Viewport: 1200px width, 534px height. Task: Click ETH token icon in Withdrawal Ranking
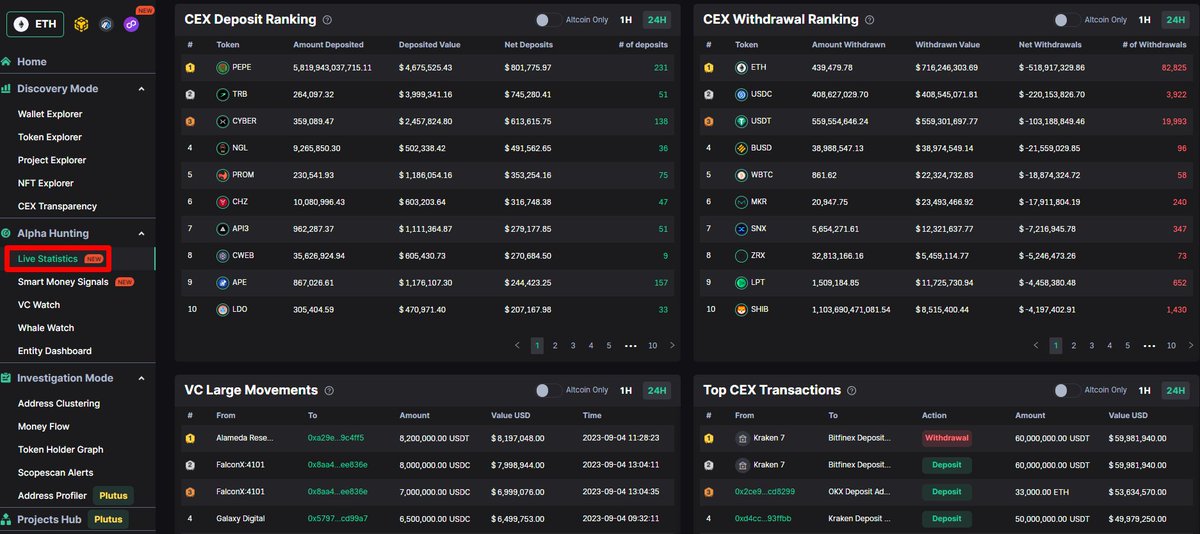tap(742, 68)
